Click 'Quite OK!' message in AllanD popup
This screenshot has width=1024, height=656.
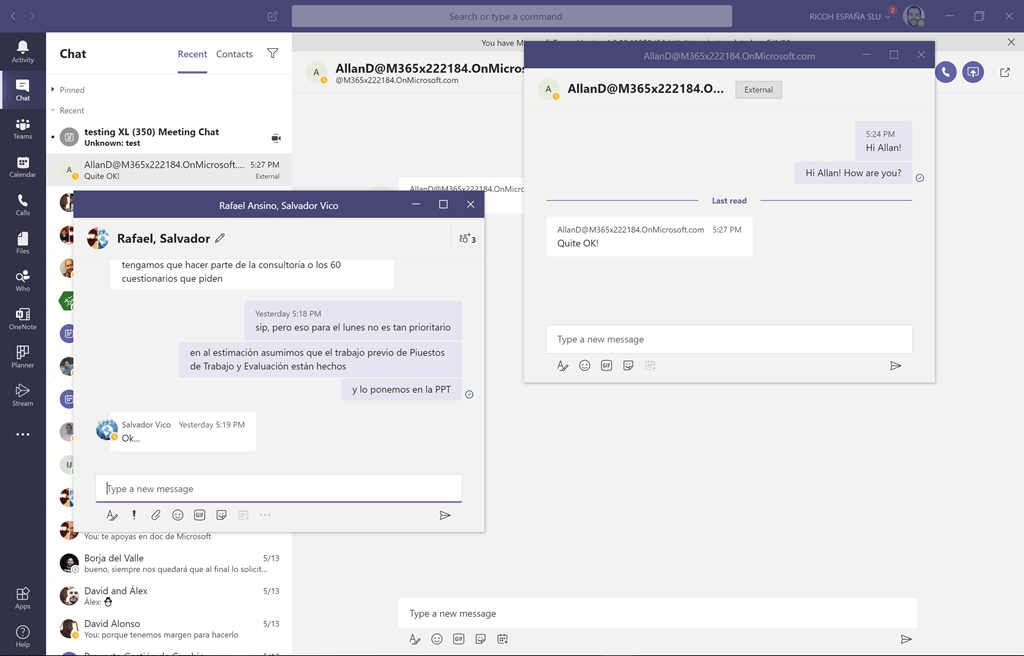[649, 237]
